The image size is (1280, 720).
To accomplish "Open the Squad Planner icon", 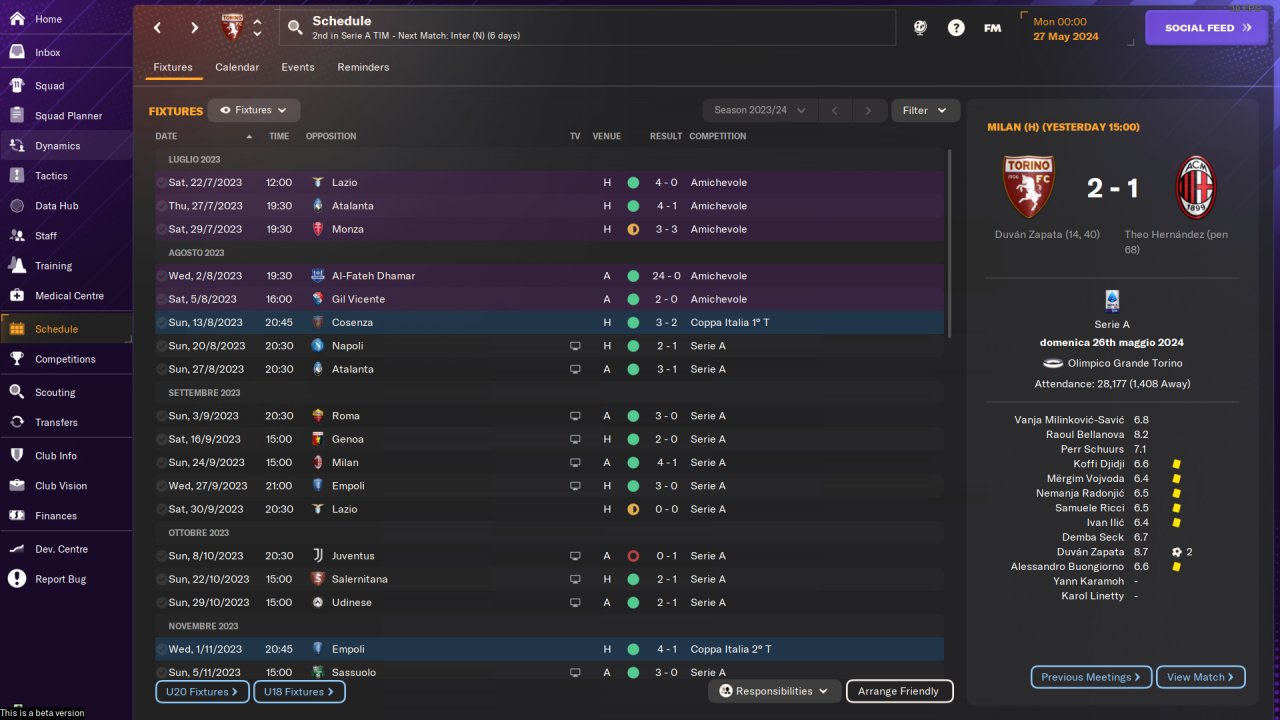I will coord(16,115).
